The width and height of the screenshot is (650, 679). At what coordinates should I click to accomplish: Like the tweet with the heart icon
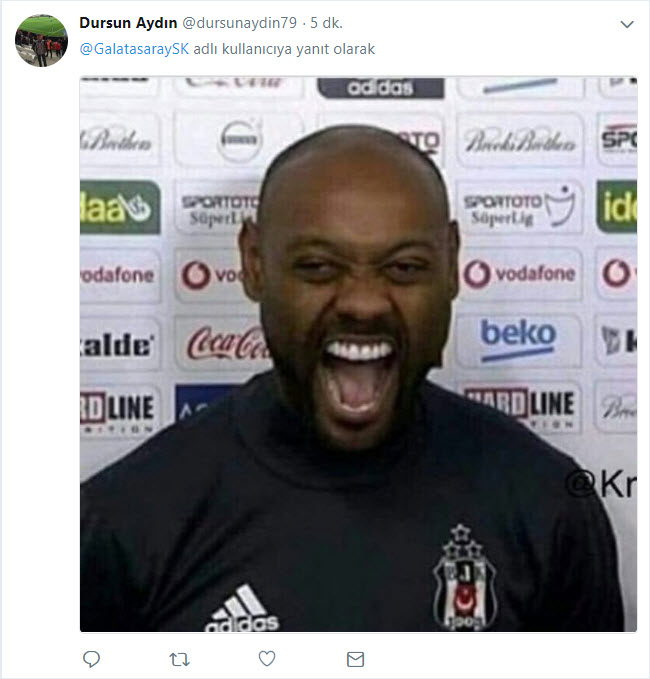(x=267, y=659)
